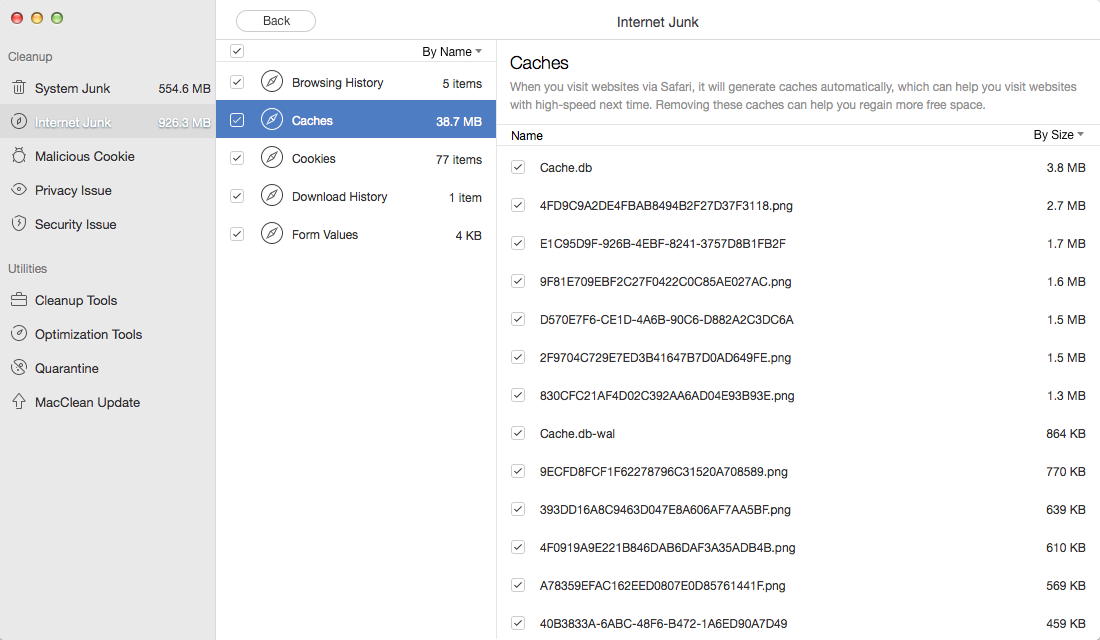Open the Quarantine utility
This screenshot has height=640, width=1100.
point(108,368)
